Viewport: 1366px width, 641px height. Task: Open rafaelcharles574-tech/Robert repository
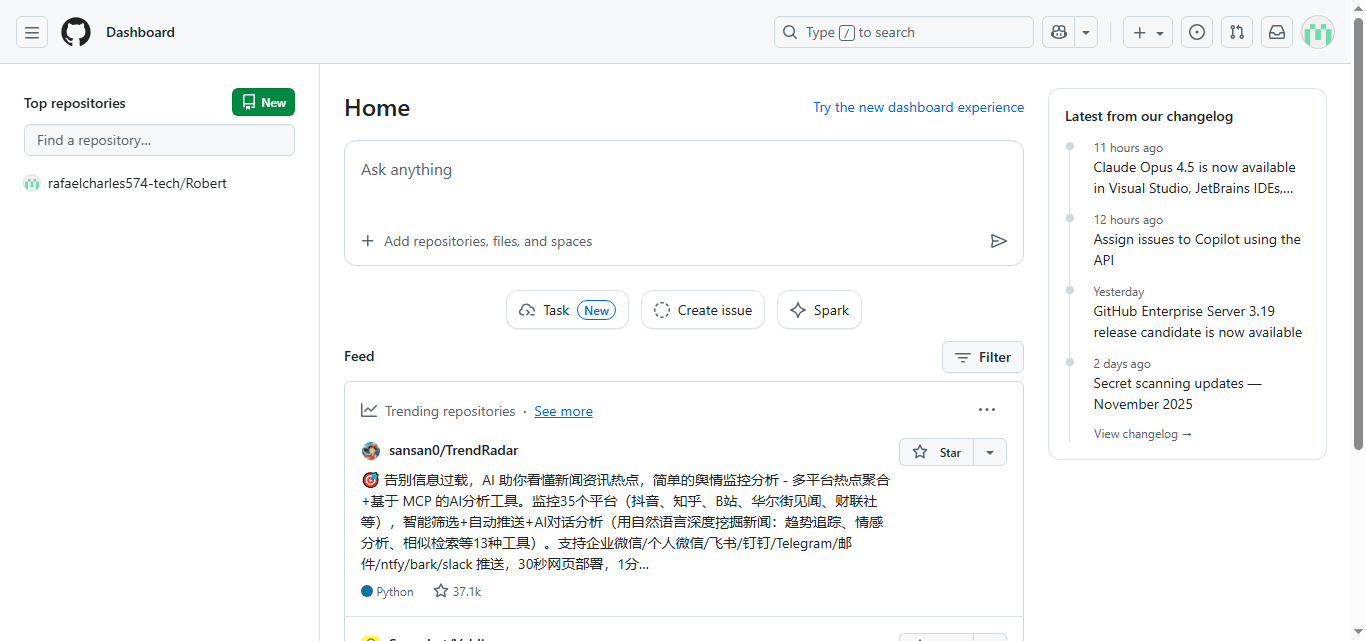(x=137, y=183)
